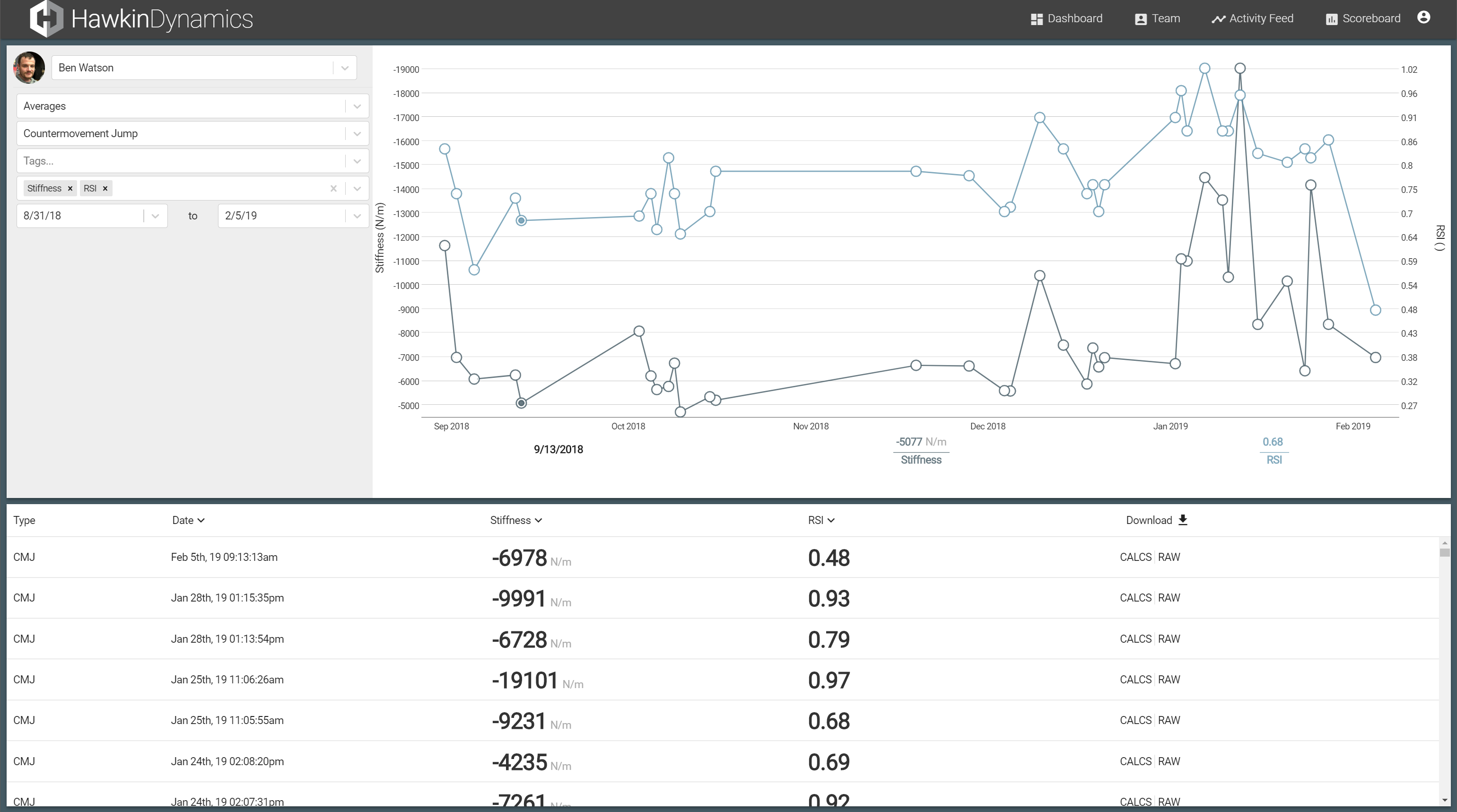Expand the Averages dropdown
This screenshot has height=812, width=1457.
click(x=357, y=106)
